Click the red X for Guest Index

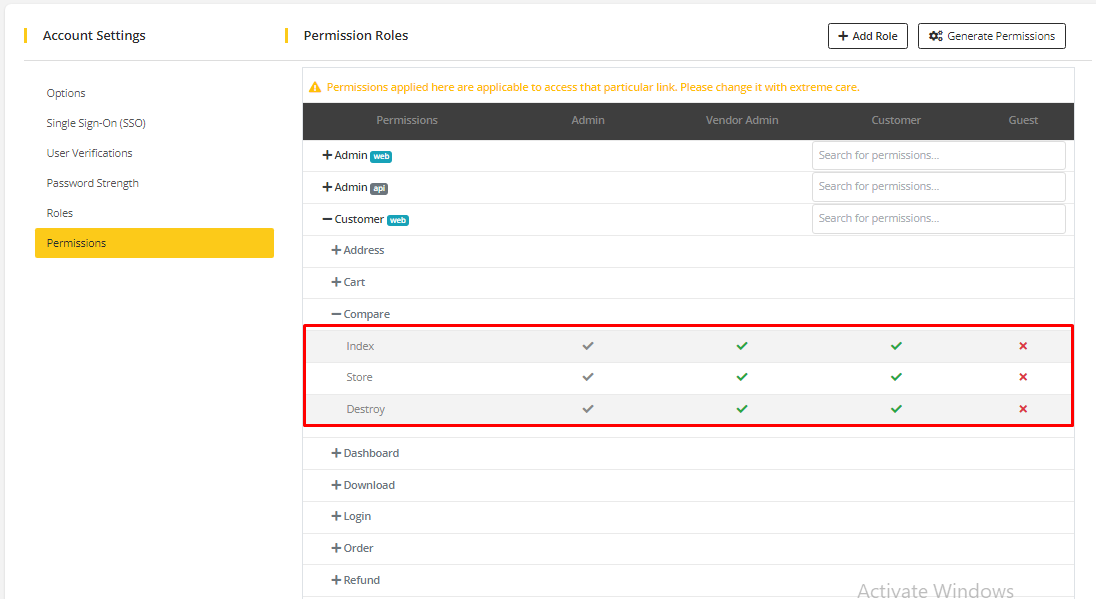click(1023, 346)
